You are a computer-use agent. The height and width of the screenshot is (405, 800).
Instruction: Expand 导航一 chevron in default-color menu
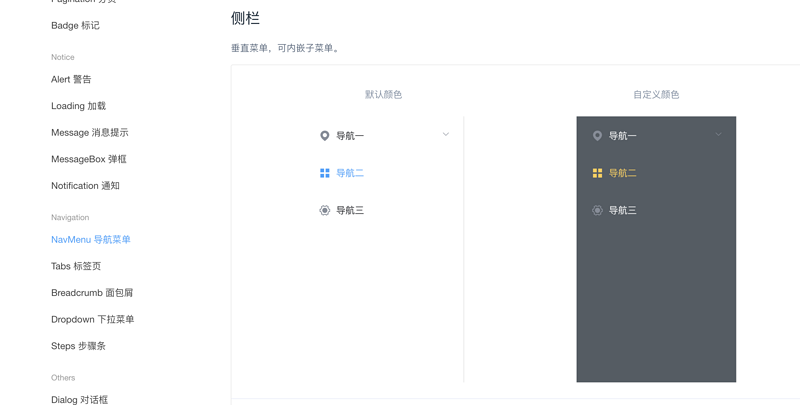coord(445,135)
